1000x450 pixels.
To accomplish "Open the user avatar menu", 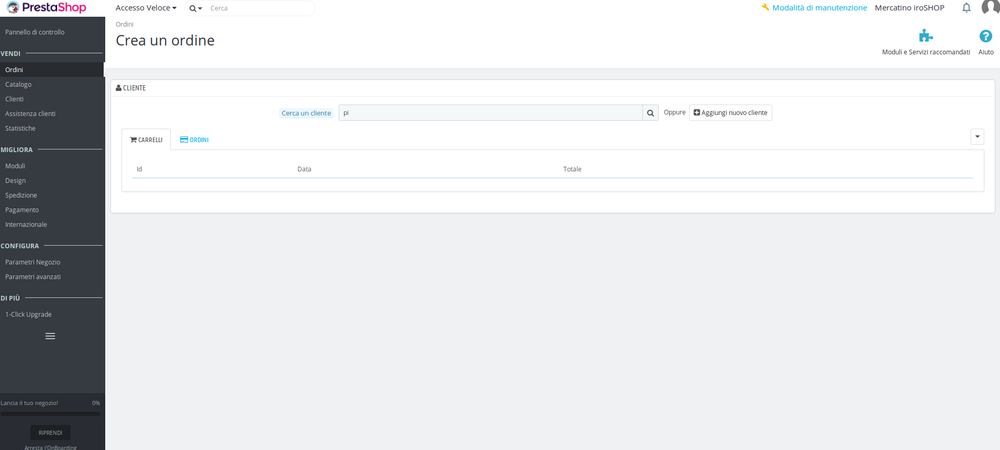I will click(x=990, y=7).
